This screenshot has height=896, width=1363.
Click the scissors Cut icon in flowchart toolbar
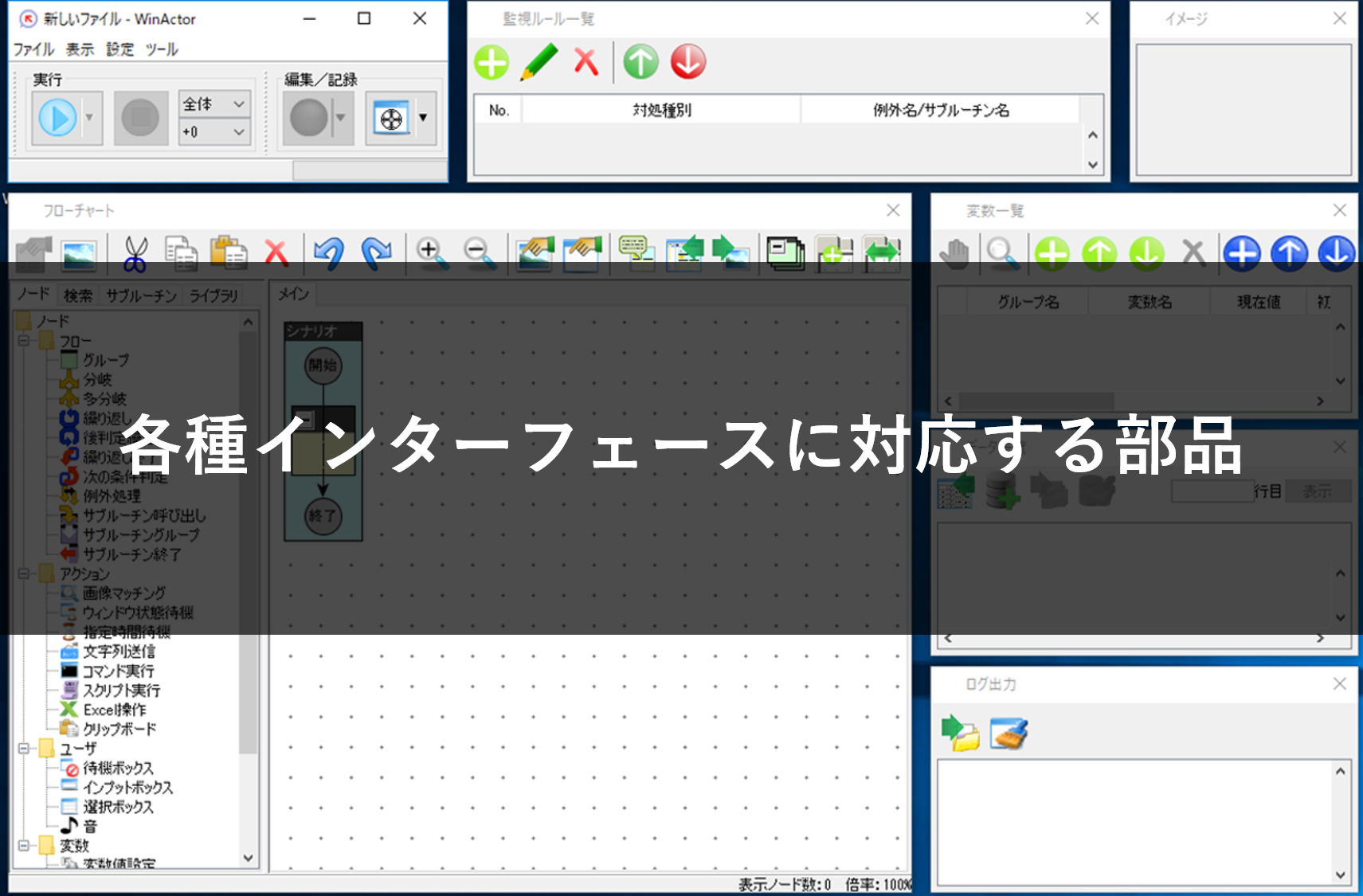(x=135, y=253)
